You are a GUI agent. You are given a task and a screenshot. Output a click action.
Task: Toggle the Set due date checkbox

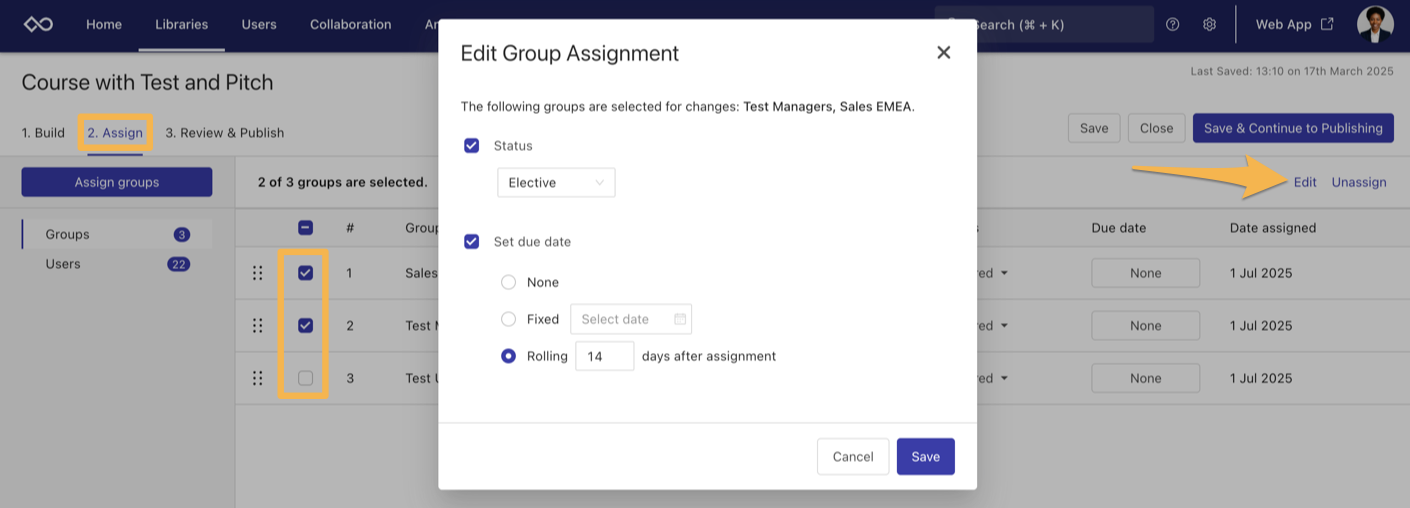tap(472, 242)
